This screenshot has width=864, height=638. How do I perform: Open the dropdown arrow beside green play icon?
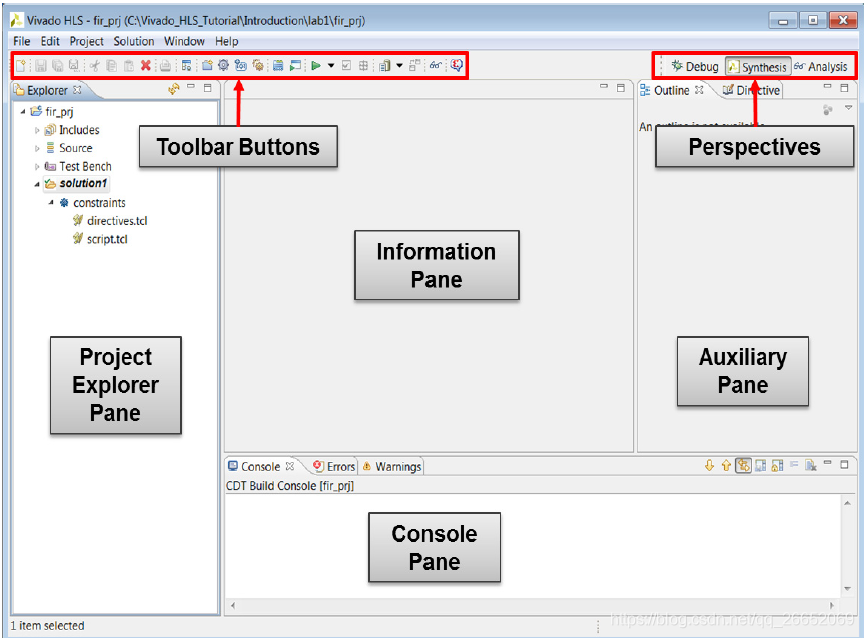[331, 66]
